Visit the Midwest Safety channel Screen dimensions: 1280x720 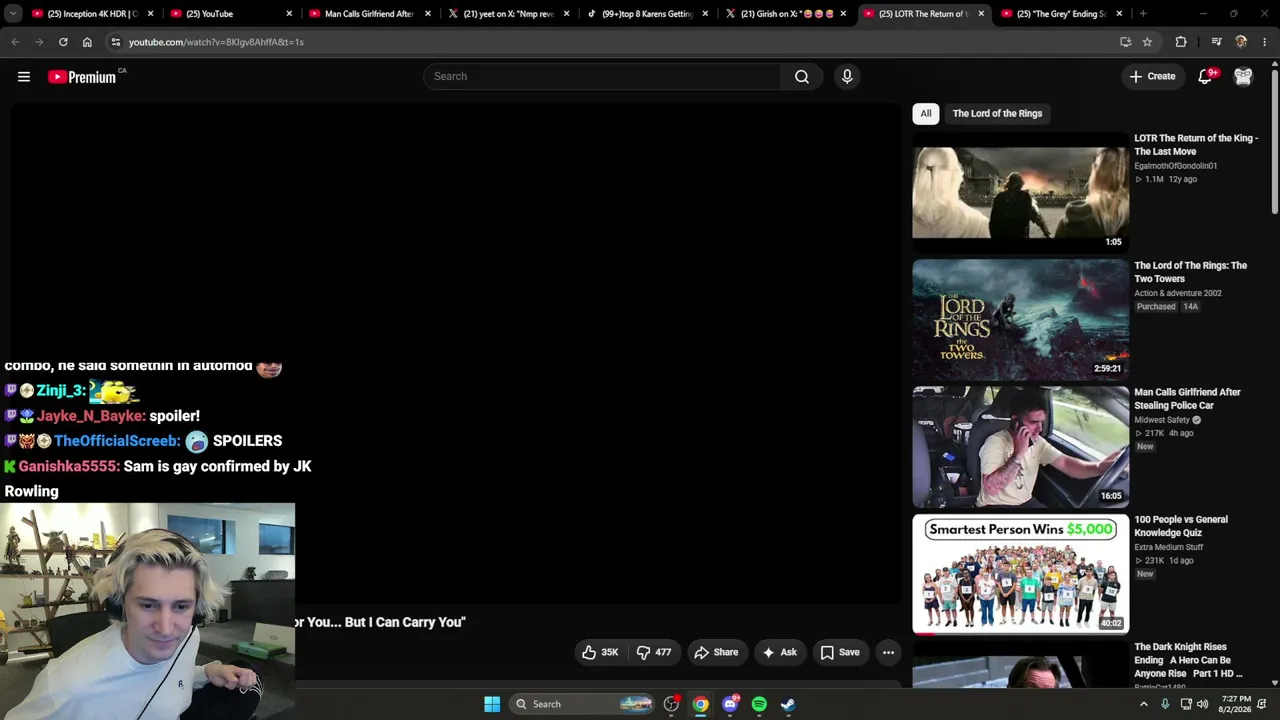pyautogui.click(x=1161, y=420)
